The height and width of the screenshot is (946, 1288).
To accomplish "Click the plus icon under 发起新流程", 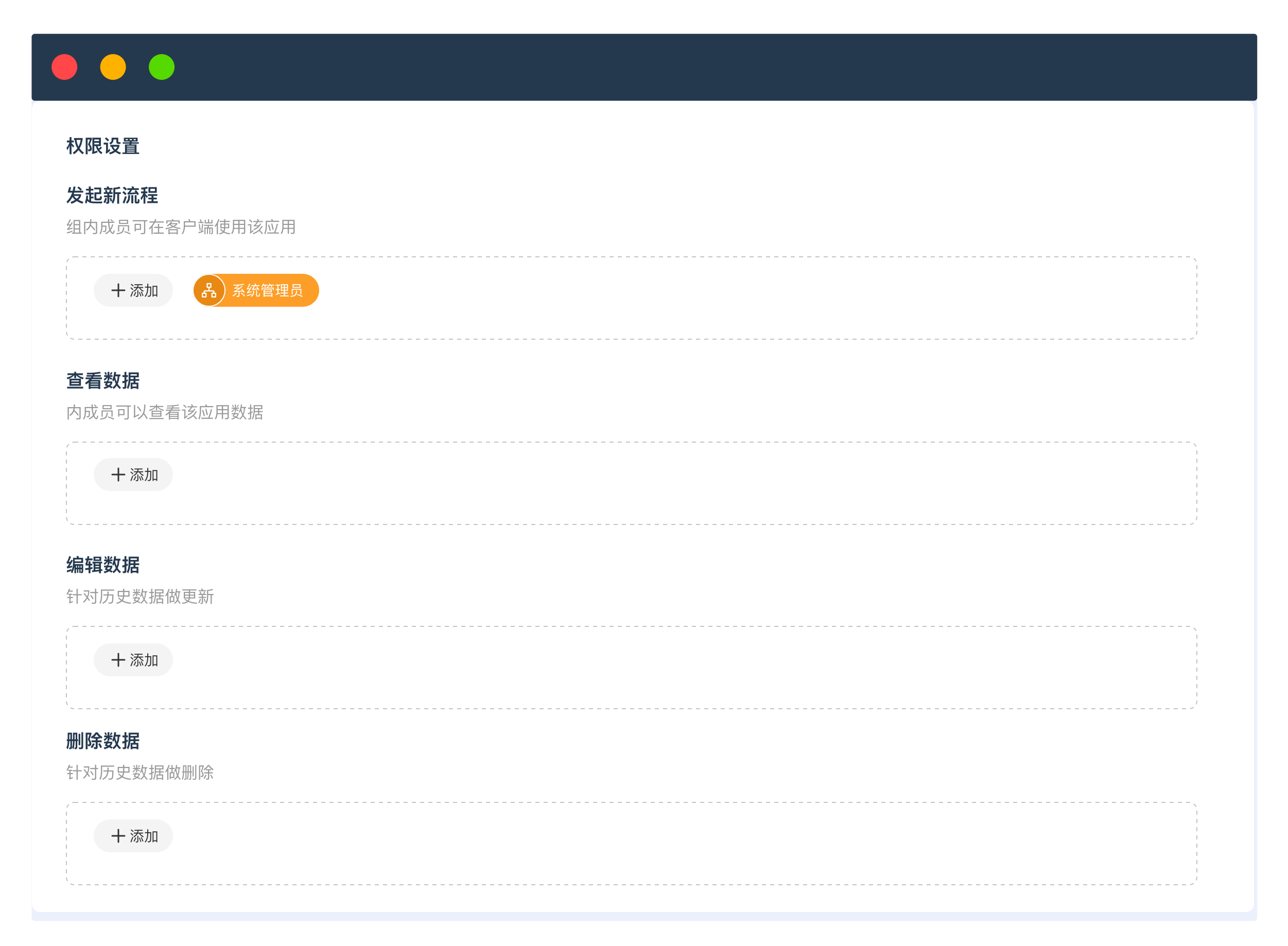I will (118, 290).
